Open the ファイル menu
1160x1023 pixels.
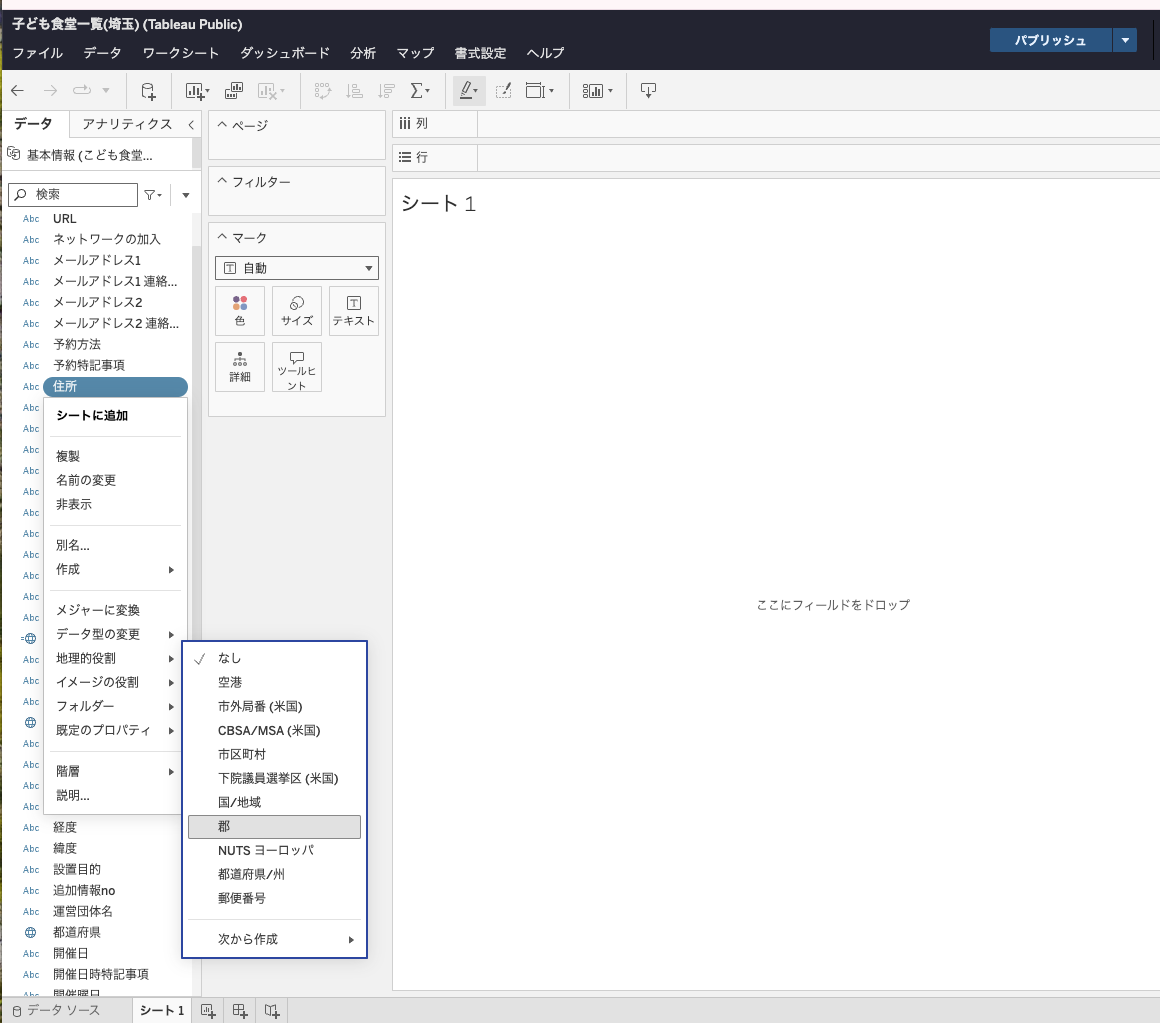click(38, 53)
